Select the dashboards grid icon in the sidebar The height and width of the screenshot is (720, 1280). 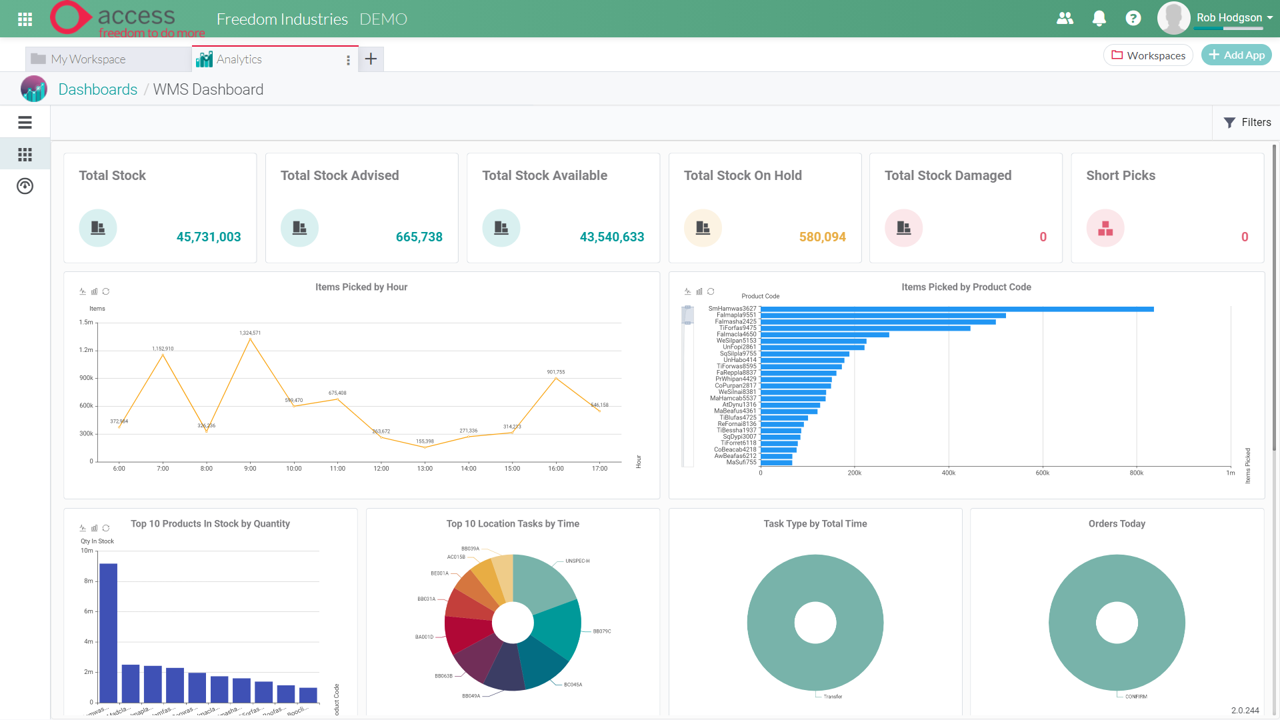click(x=25, y=154)
